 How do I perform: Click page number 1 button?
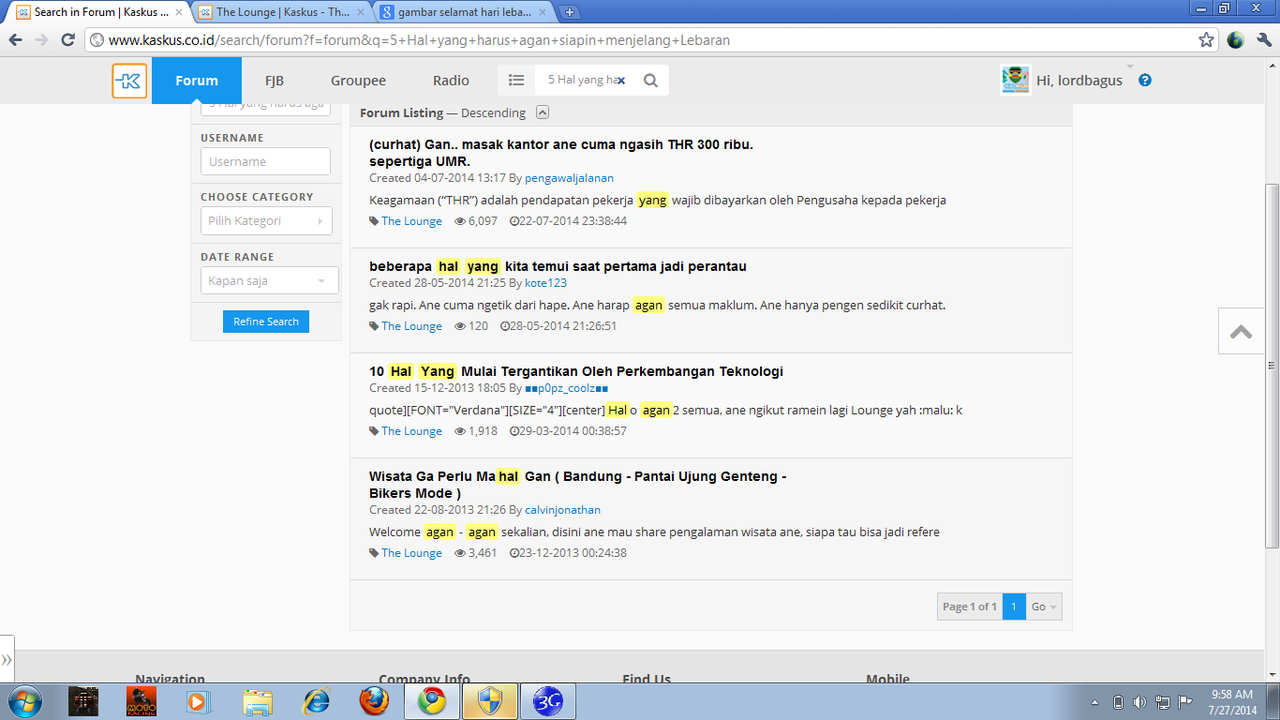click(x=1014, y=606)
